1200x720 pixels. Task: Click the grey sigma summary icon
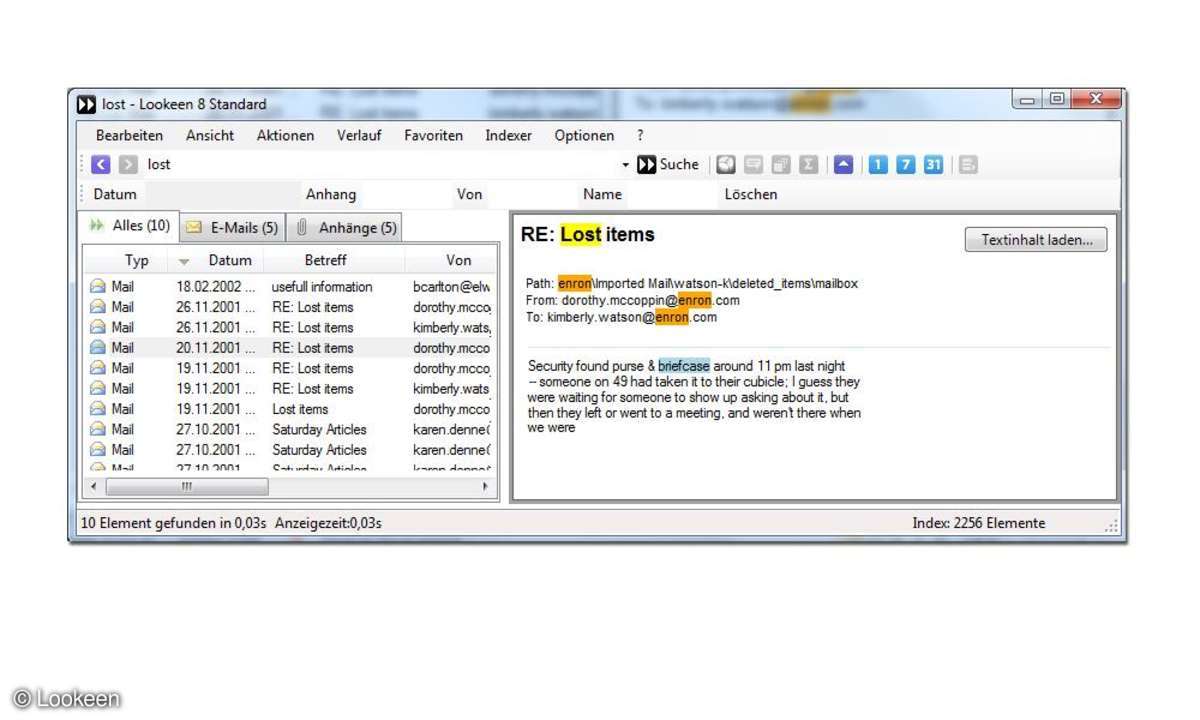coord(809,165)
